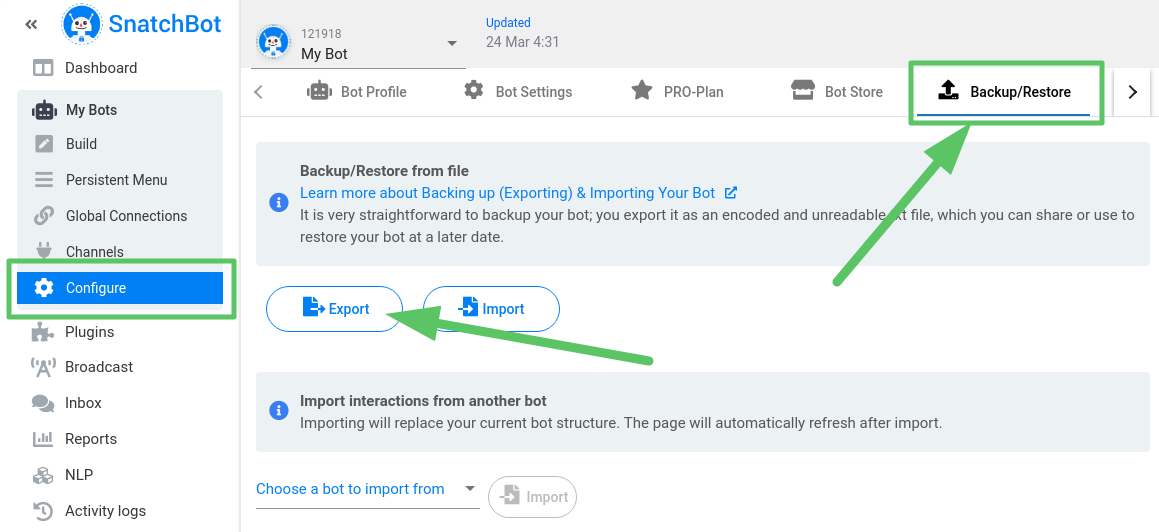Viewport: 1159px width, 532px height.
Task: Click the Export button
Action: point(334,309)
